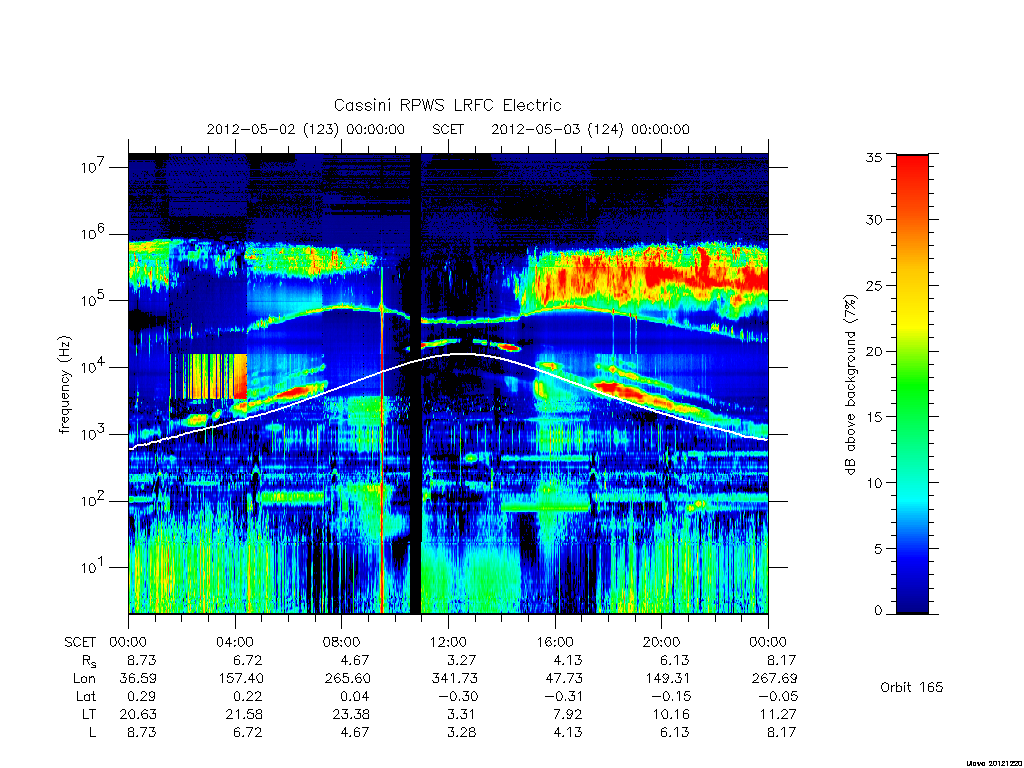1024x768 pixels.
Task: Click L value '3.28'
Action: (x=462, y=732)
